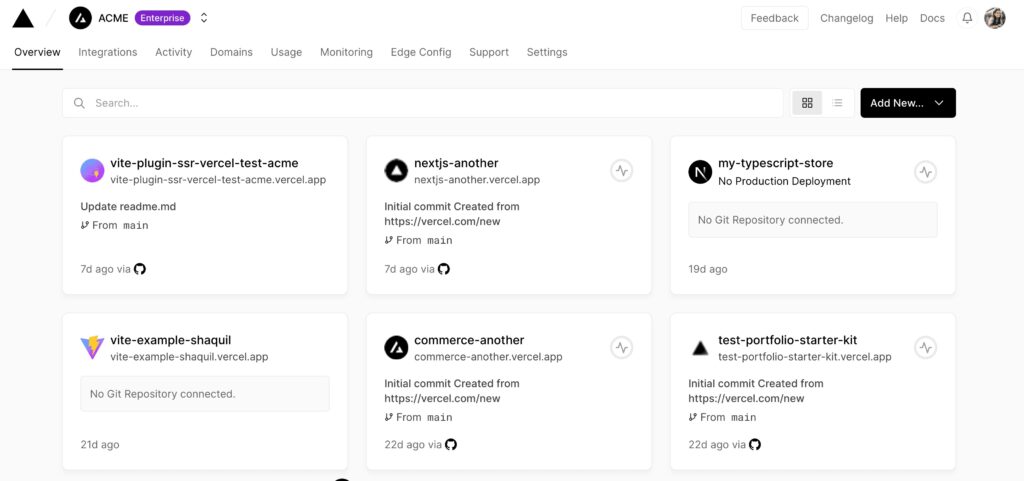
Task: Visit vite-example-shaquil.vercel.app URL
Action: [x=189, y=357]
